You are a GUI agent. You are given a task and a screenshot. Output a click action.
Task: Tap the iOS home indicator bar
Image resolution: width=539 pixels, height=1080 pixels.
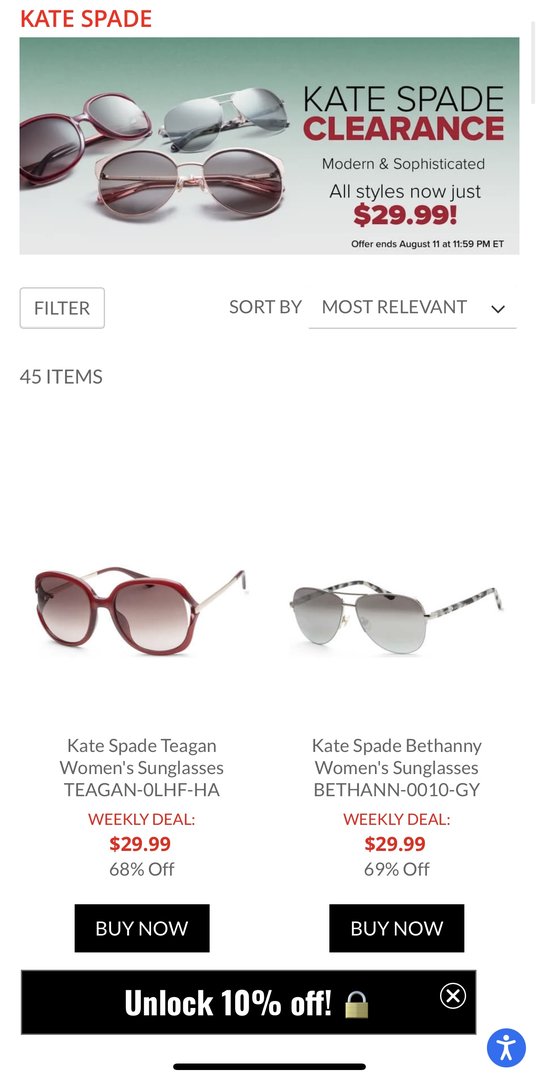click(269, 1066)
